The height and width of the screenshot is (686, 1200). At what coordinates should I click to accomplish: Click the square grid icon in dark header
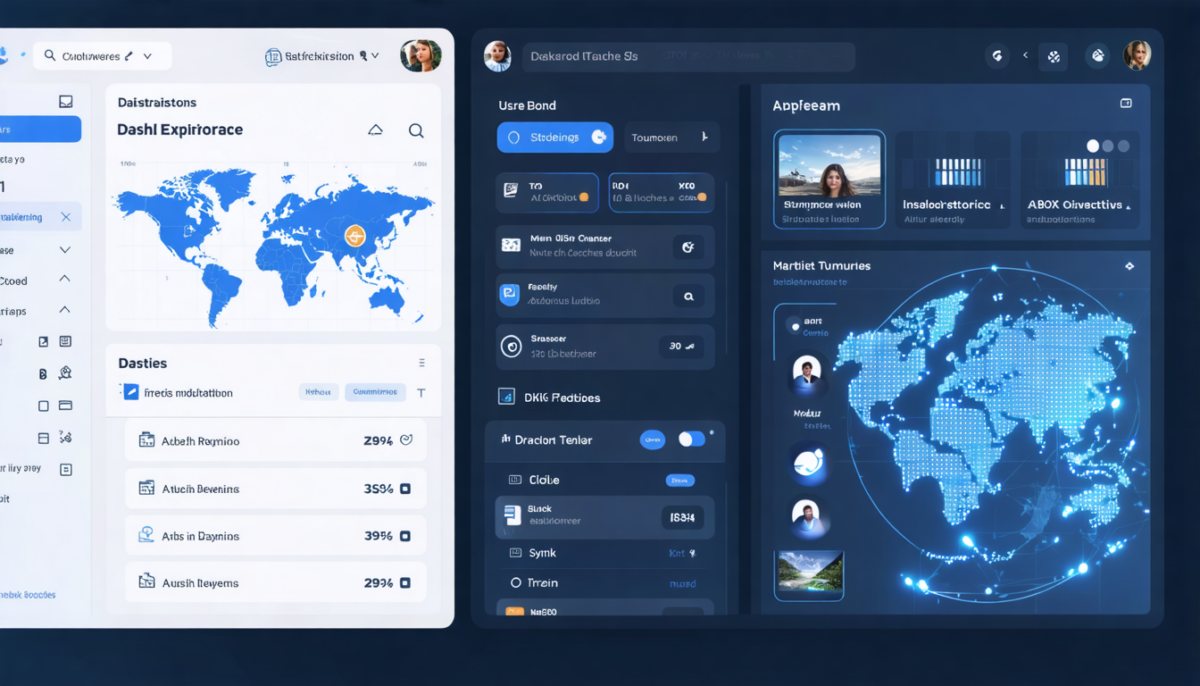[1053, 56]
